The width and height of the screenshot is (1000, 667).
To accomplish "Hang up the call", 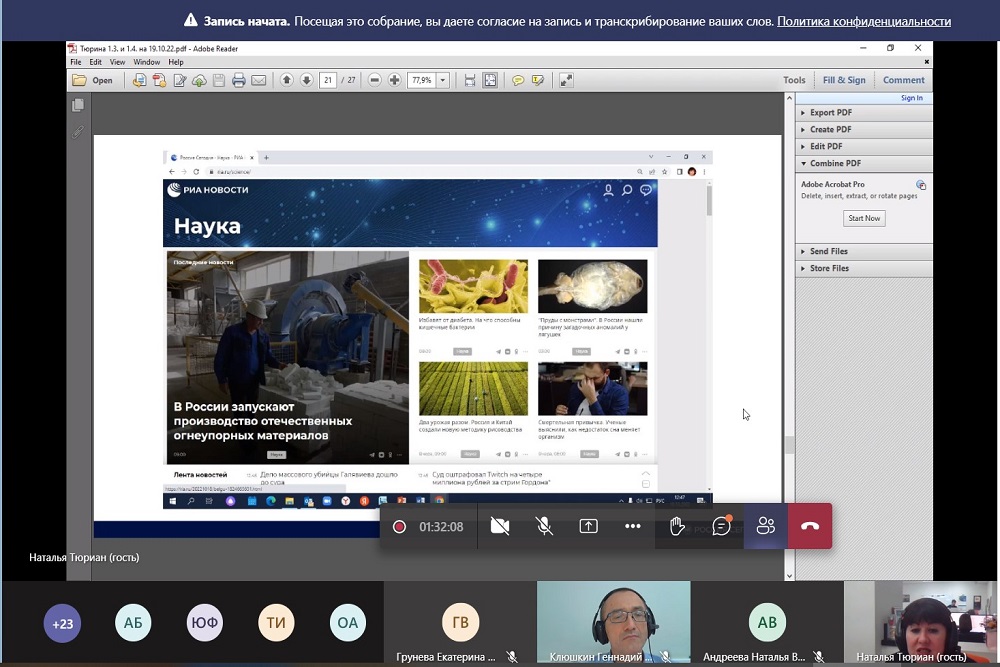I will pyautogui.click(x=810, y=526).
